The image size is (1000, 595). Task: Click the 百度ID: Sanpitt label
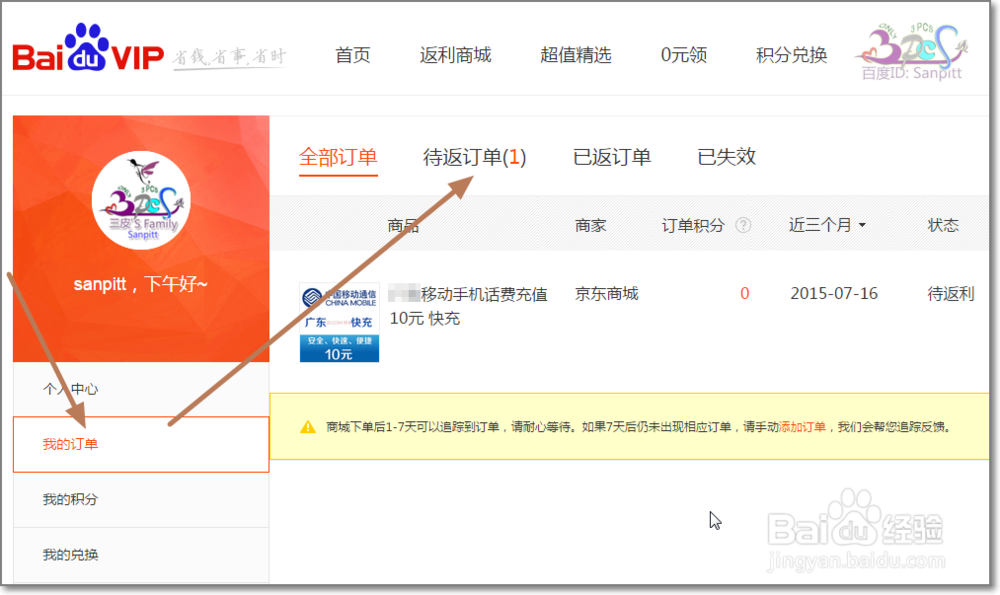912,73
